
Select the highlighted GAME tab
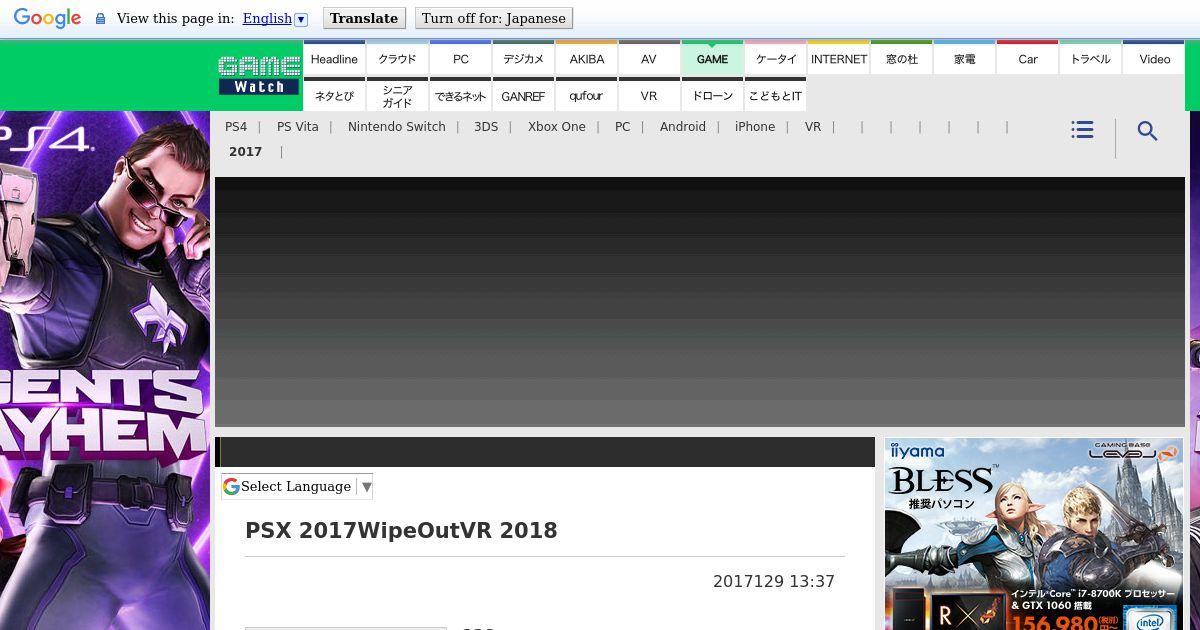(x=712, y=58)
